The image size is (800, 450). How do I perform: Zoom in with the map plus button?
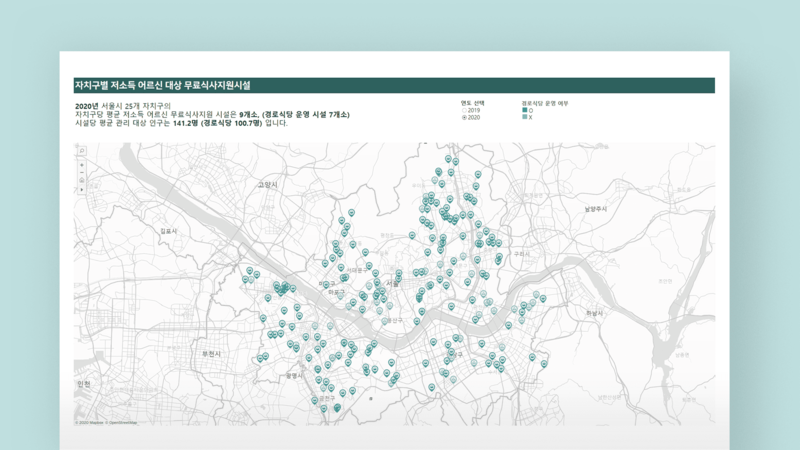pyautogui.click(x=82, y=163)
